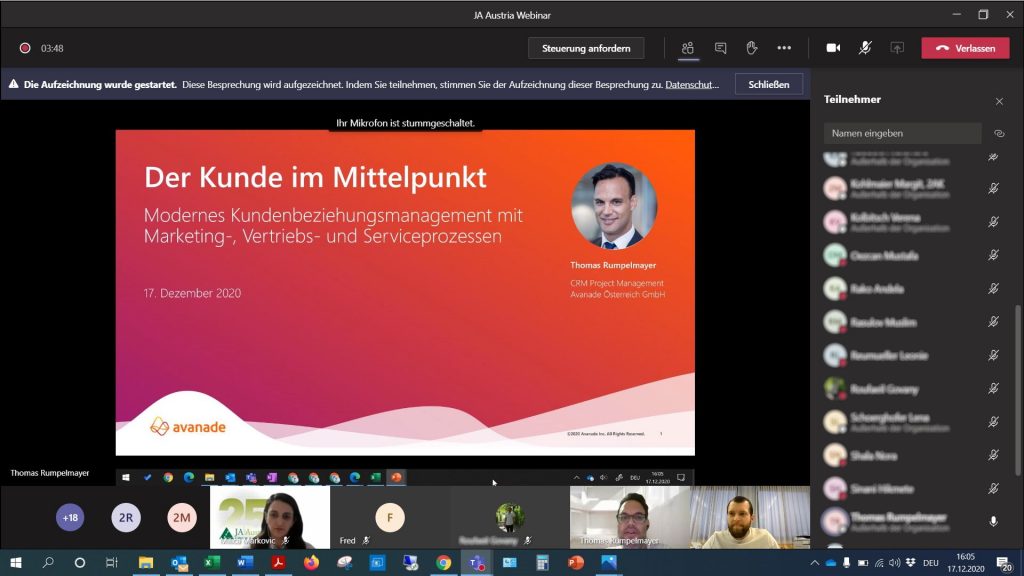Click the link icon beside Namen eingeben

tap(999, 133)
